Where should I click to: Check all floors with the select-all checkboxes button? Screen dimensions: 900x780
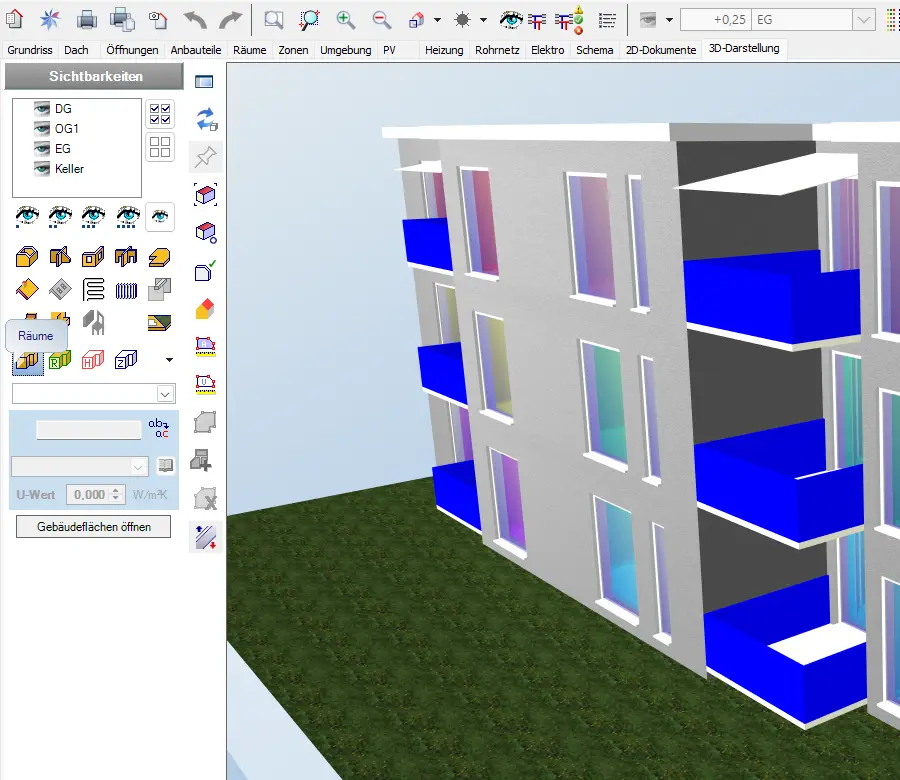159,113
